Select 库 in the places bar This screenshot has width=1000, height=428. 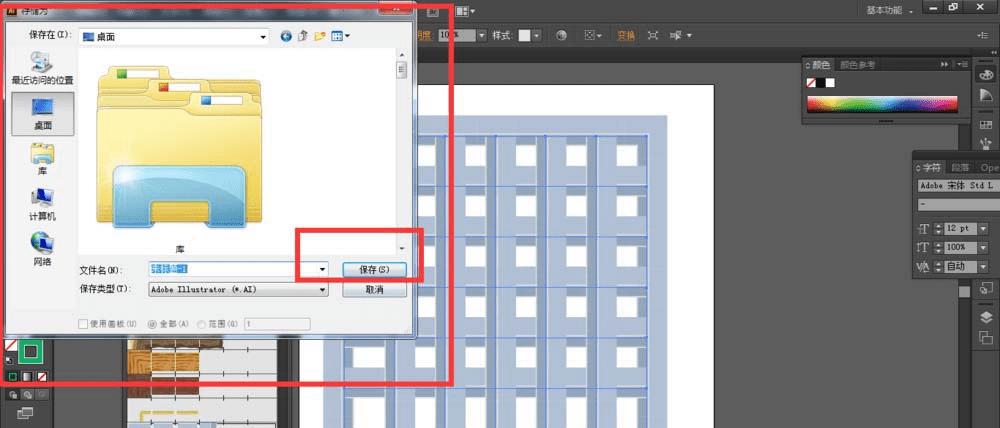pos(43,159)
